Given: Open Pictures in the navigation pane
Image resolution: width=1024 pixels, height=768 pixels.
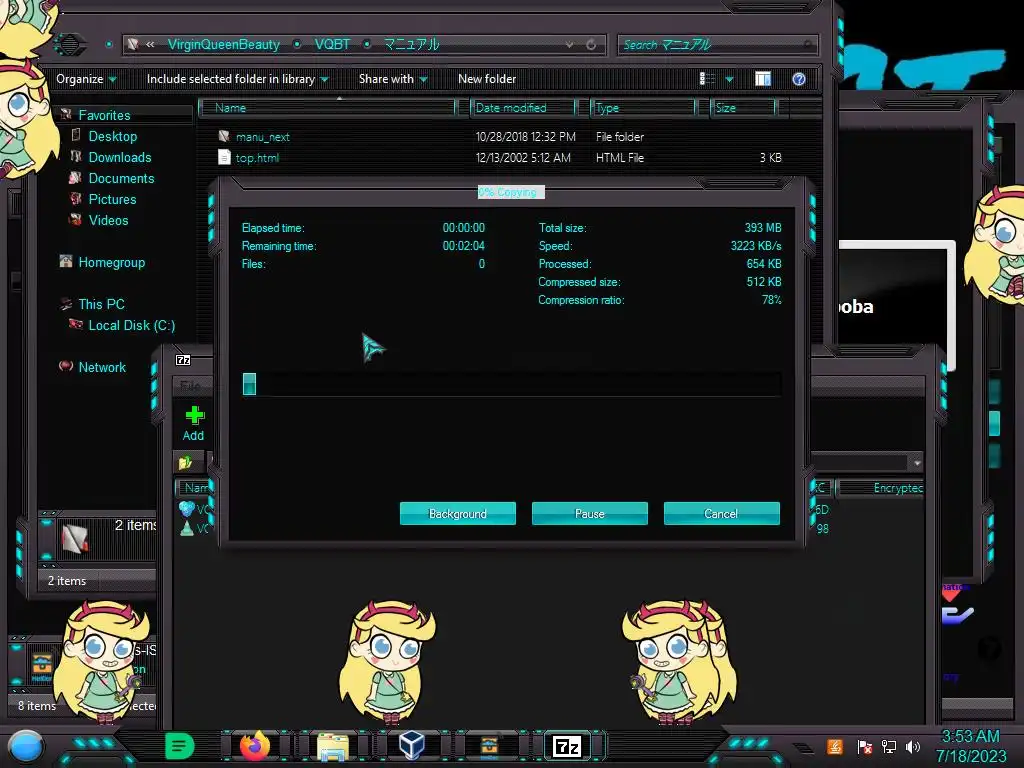Looking at the screenshot, I should tap(112, 199).
